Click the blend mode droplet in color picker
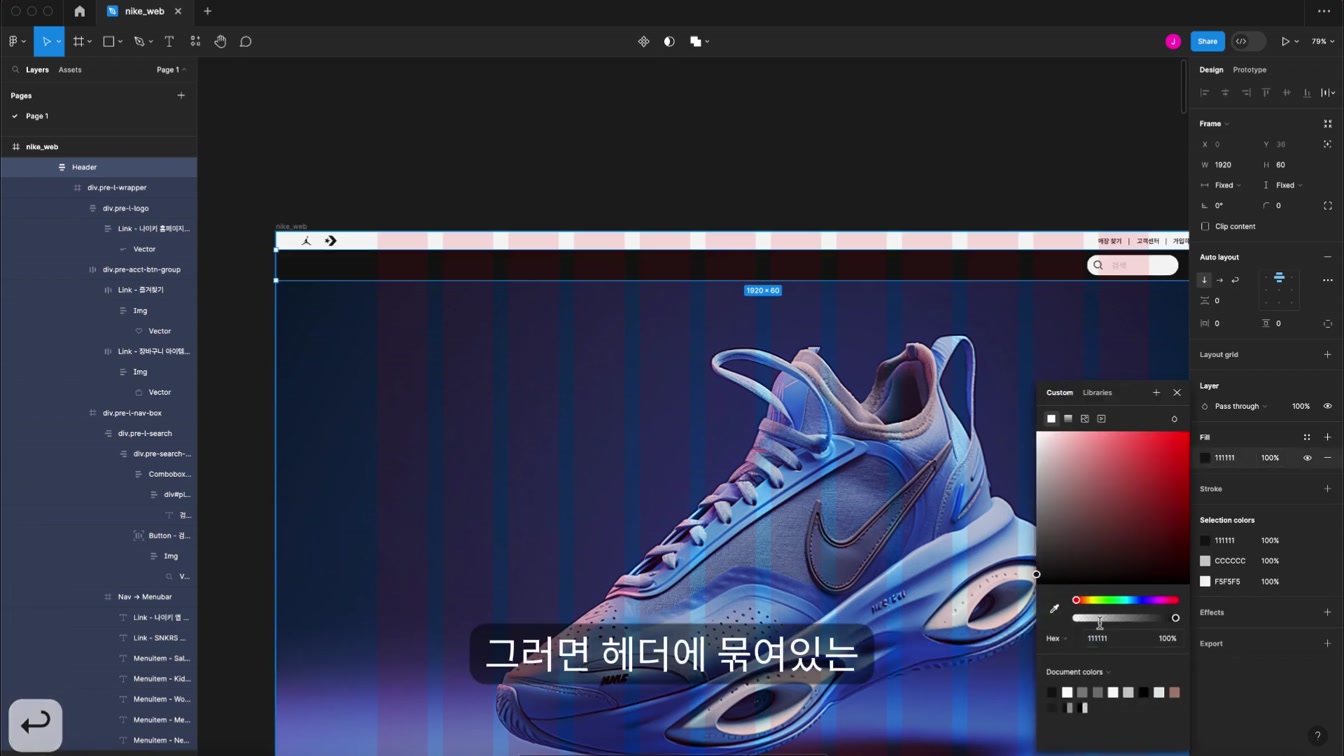Viewport: 1344px width, 756px height. [x=1174, y=419]
